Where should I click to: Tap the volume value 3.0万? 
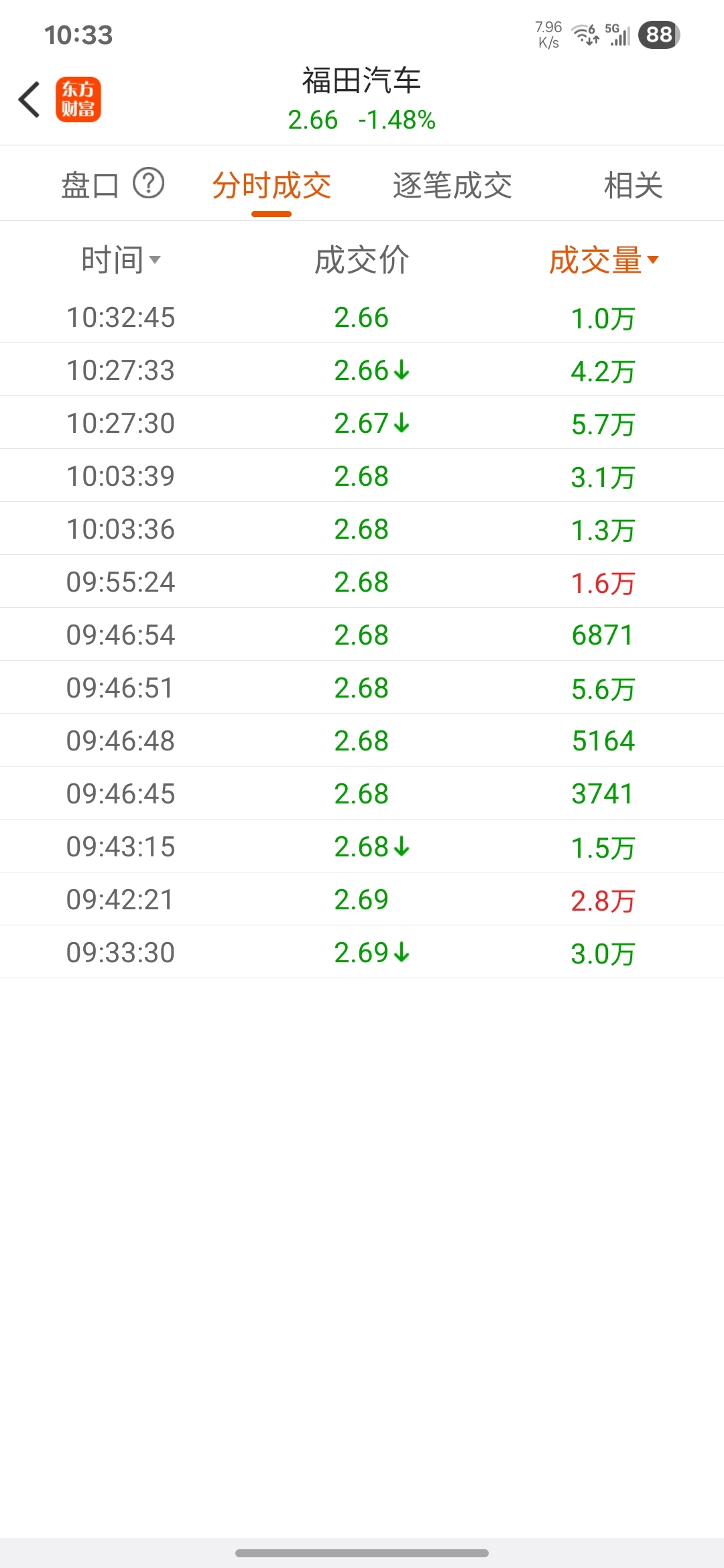point(603,954)
